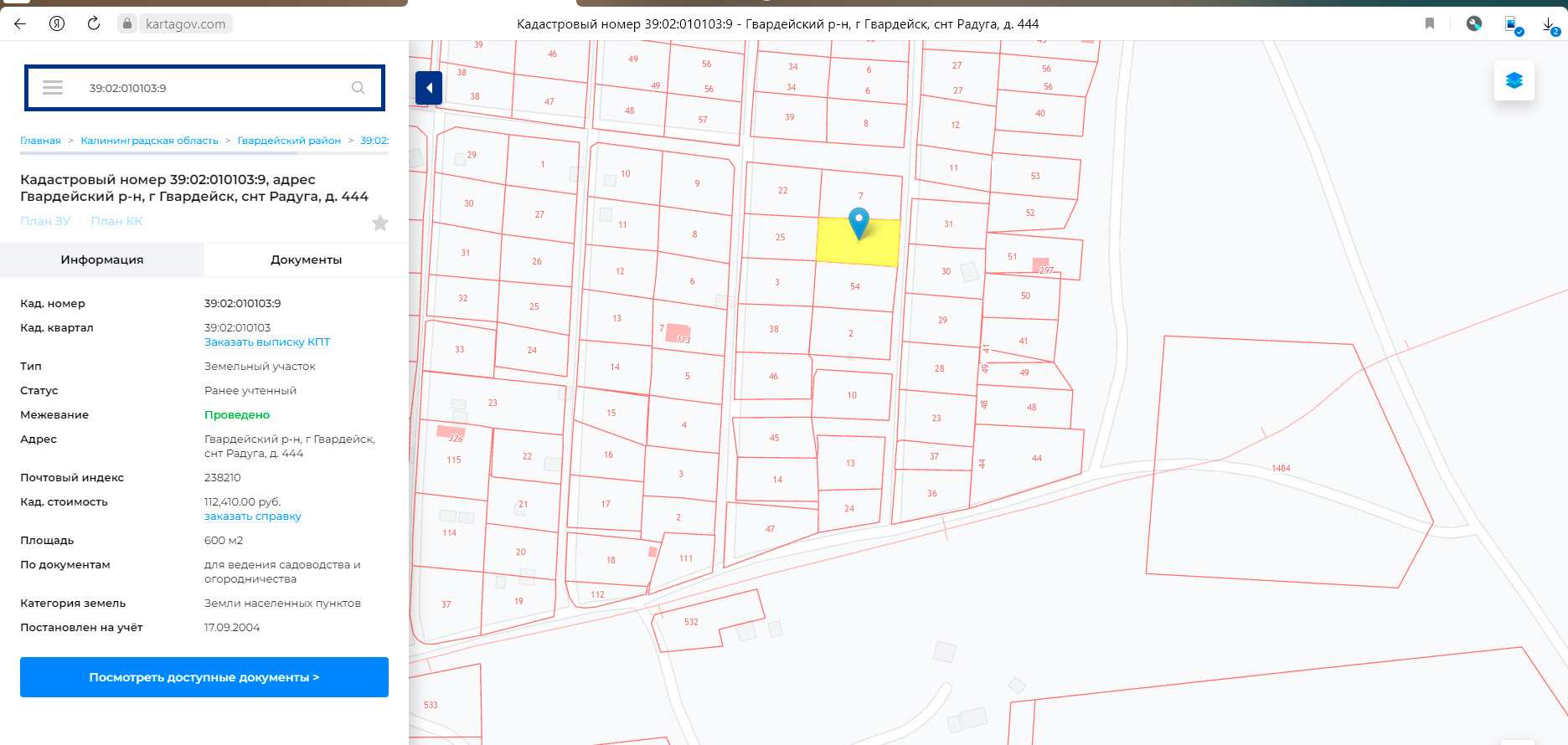Screen dimensions: 1568x745
Task: Go back using the browser back arrow
Action: click(20, 23)
